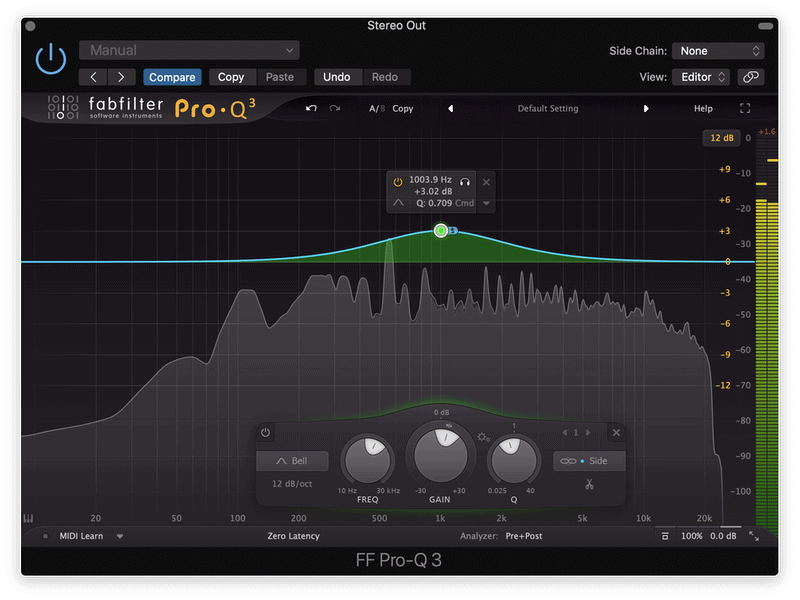This screenshot has height=600, width=800.
Task: Go to next preset with right arrow
Action: (121, 77)
